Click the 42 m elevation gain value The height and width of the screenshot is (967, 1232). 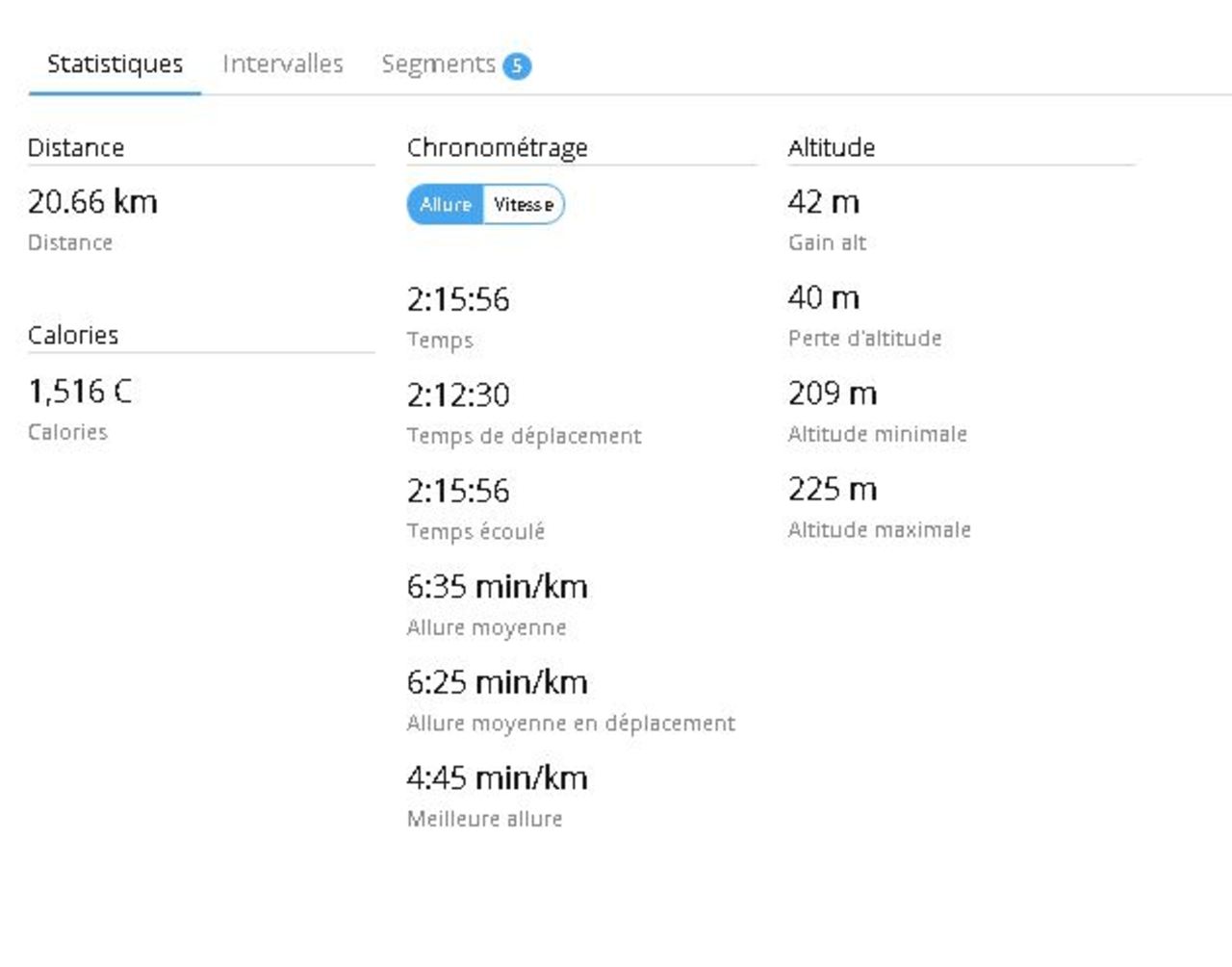(823, 202)
